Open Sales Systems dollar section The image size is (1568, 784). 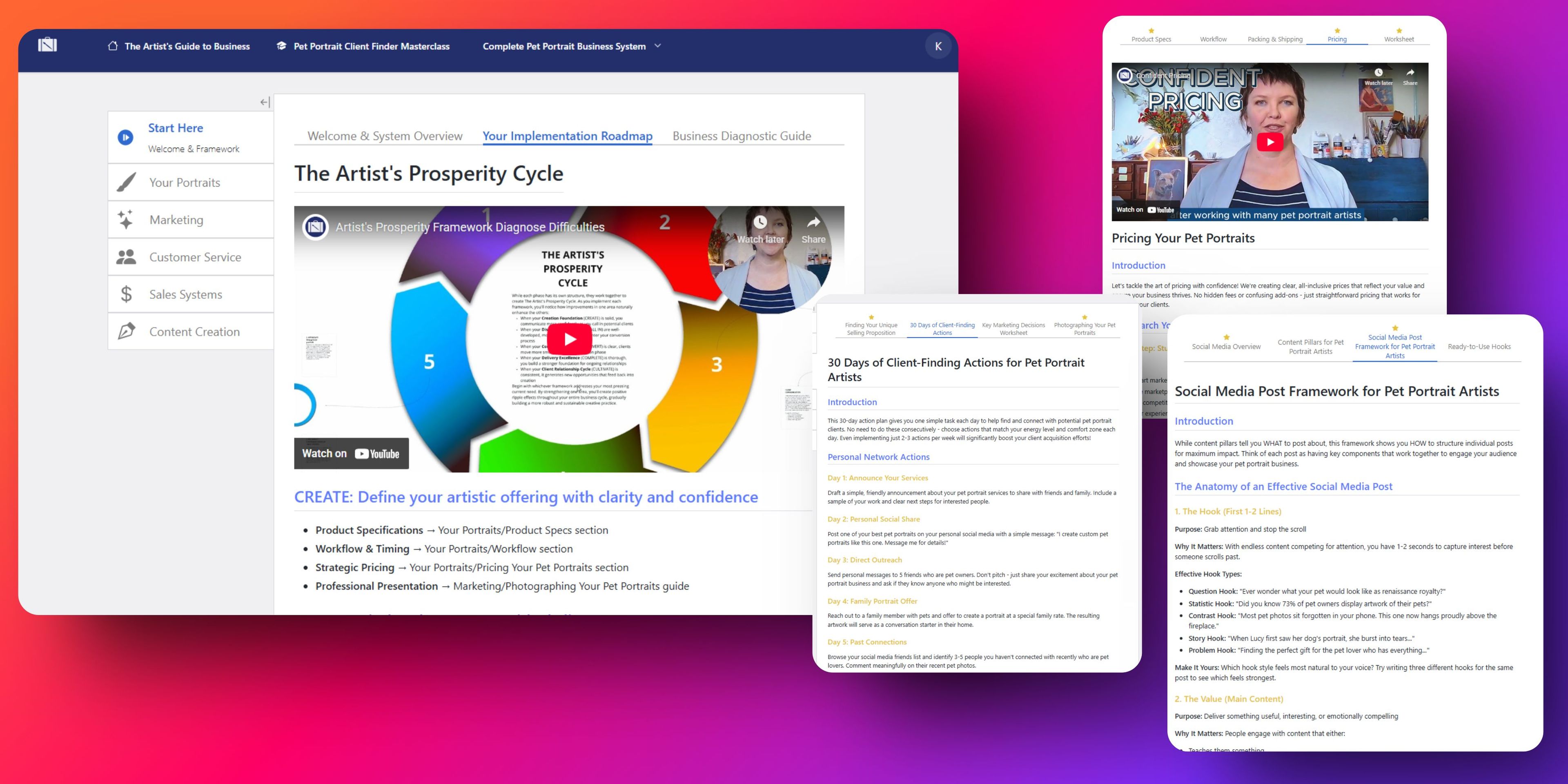(x=186, y=294)
